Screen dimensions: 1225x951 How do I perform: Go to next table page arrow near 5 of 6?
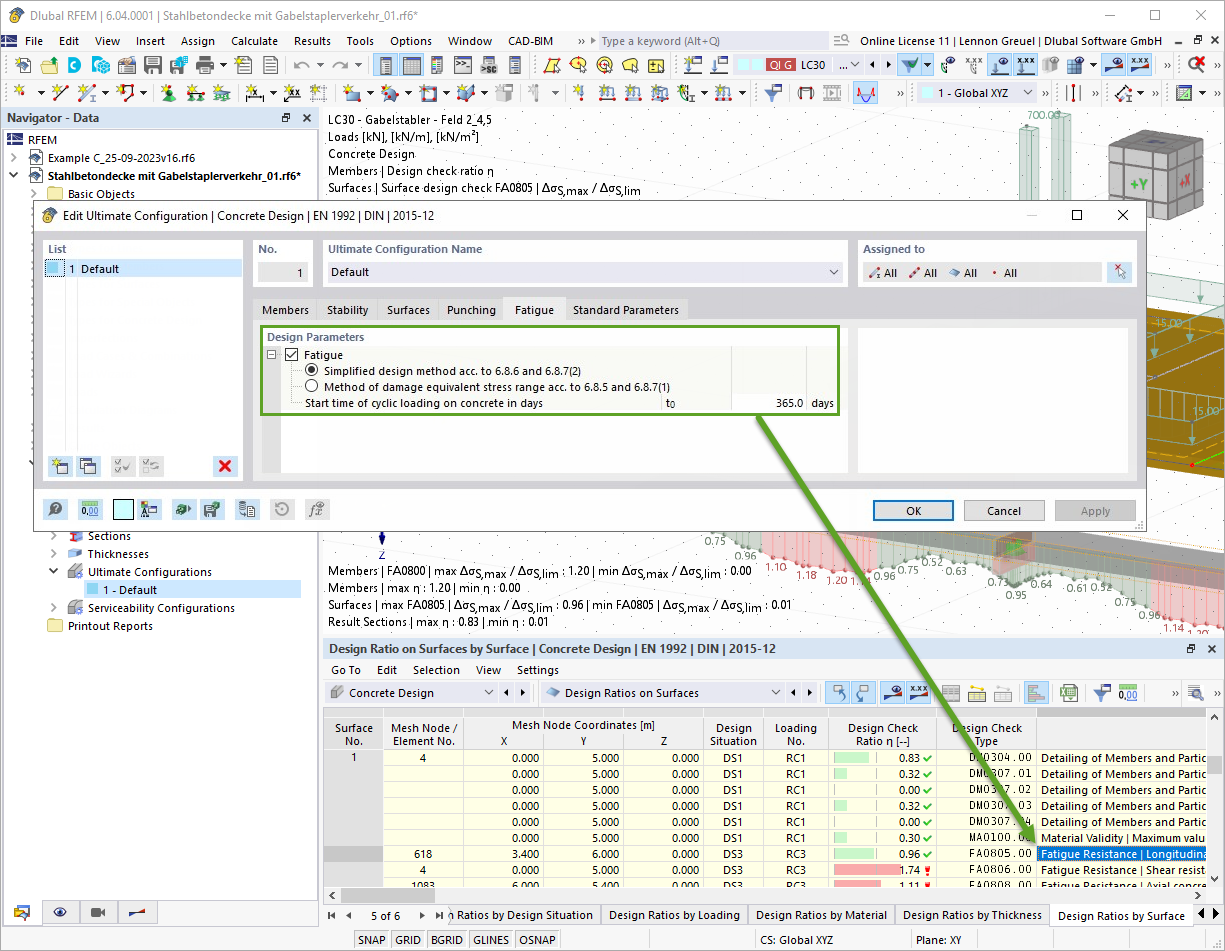(x=423, y=915)
